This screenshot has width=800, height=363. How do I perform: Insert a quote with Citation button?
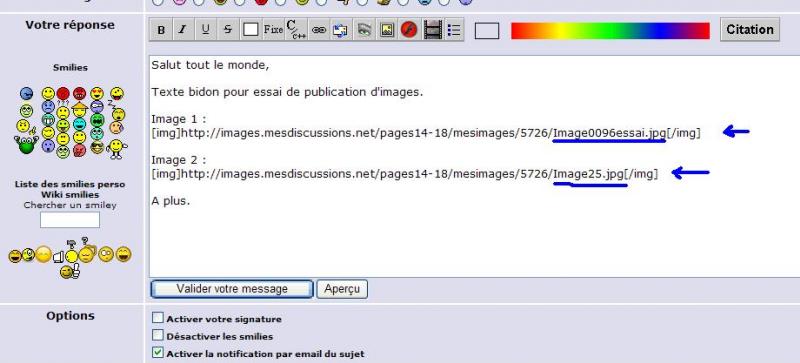tap(750, 30)
